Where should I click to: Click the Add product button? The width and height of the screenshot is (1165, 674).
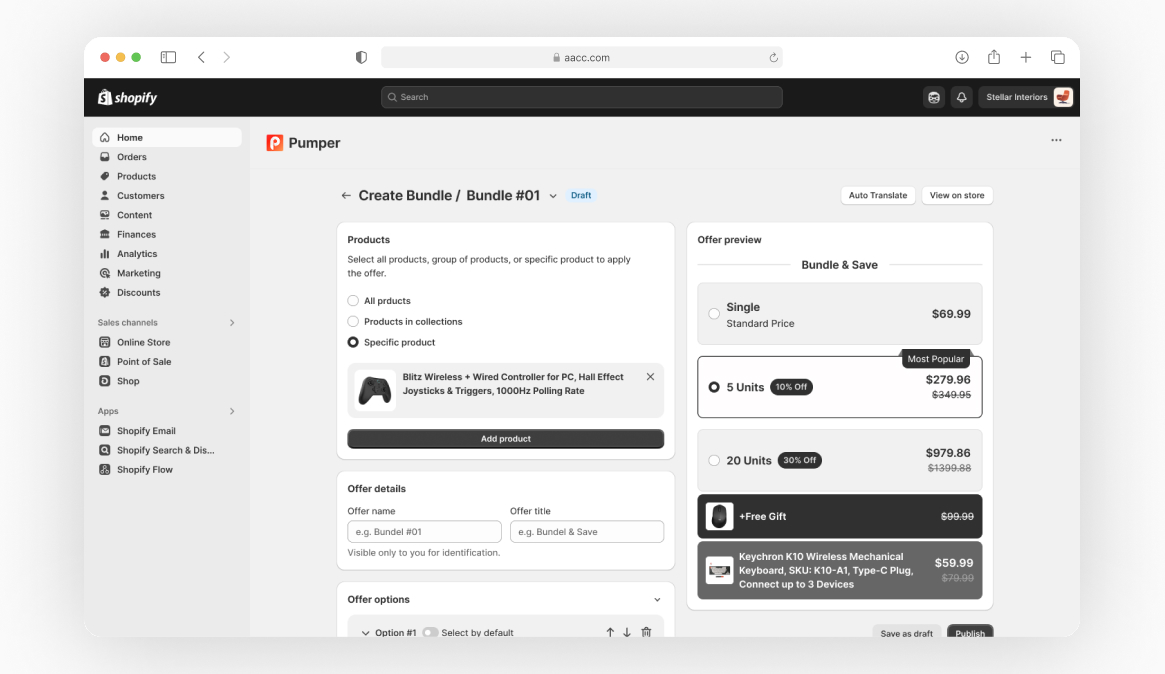pyautogui.click(x=505, y=439)
